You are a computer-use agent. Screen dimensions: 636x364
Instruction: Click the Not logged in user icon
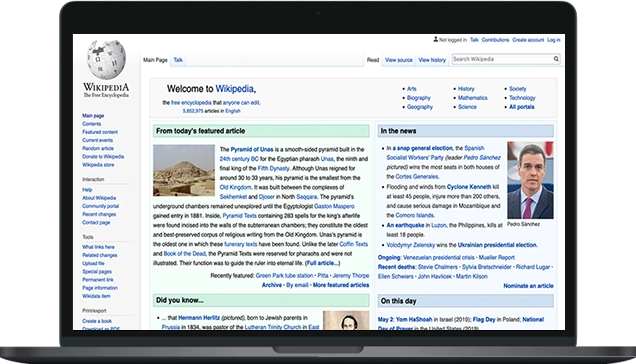coord(436,39)
